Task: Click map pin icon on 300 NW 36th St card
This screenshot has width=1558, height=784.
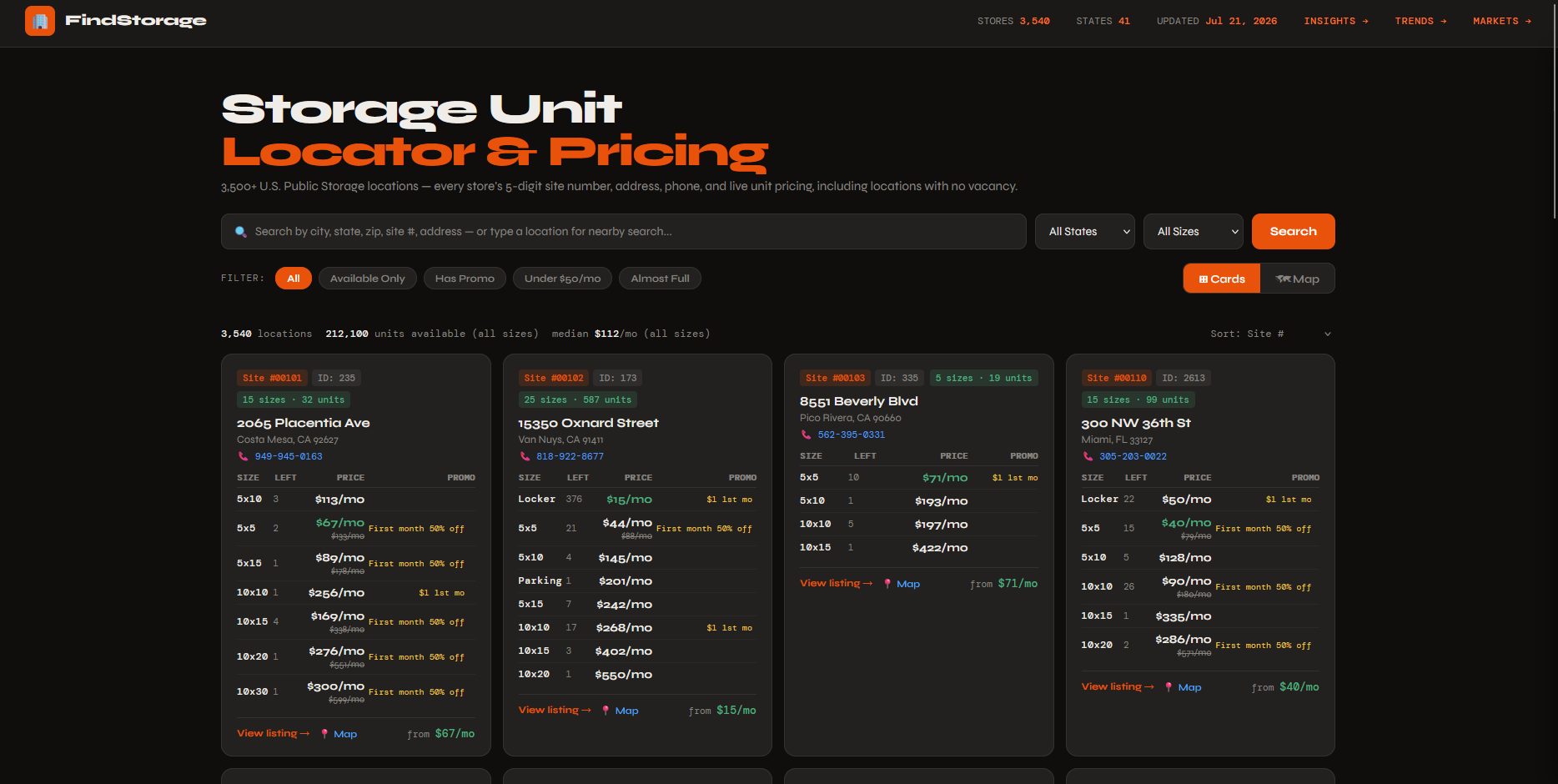Action: (1168, 687)
